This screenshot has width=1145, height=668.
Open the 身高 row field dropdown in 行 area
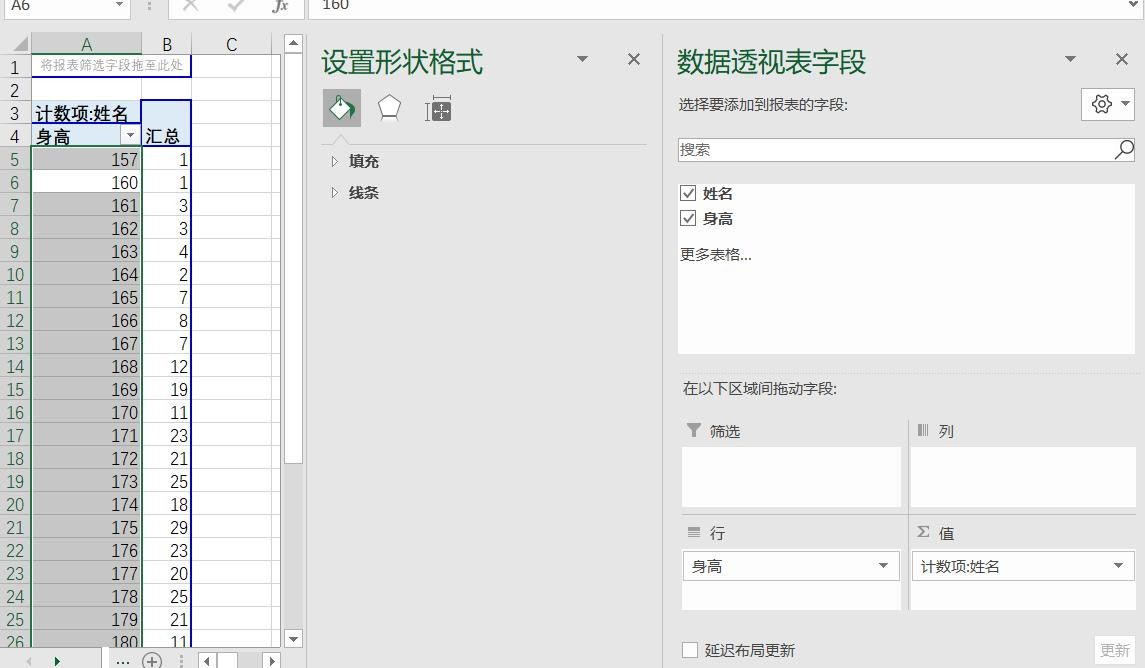[x=882, y=566]
